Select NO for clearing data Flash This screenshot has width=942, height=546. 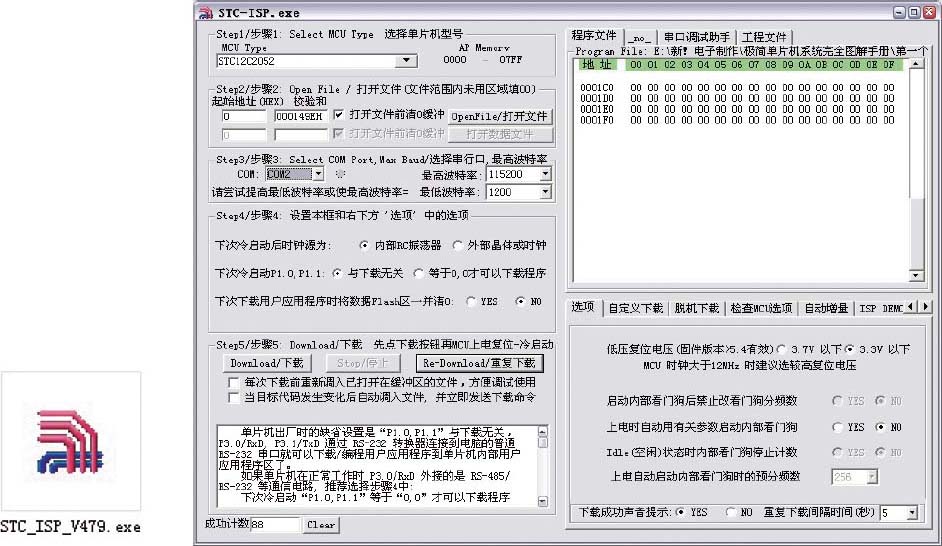(x=520, y=302)
